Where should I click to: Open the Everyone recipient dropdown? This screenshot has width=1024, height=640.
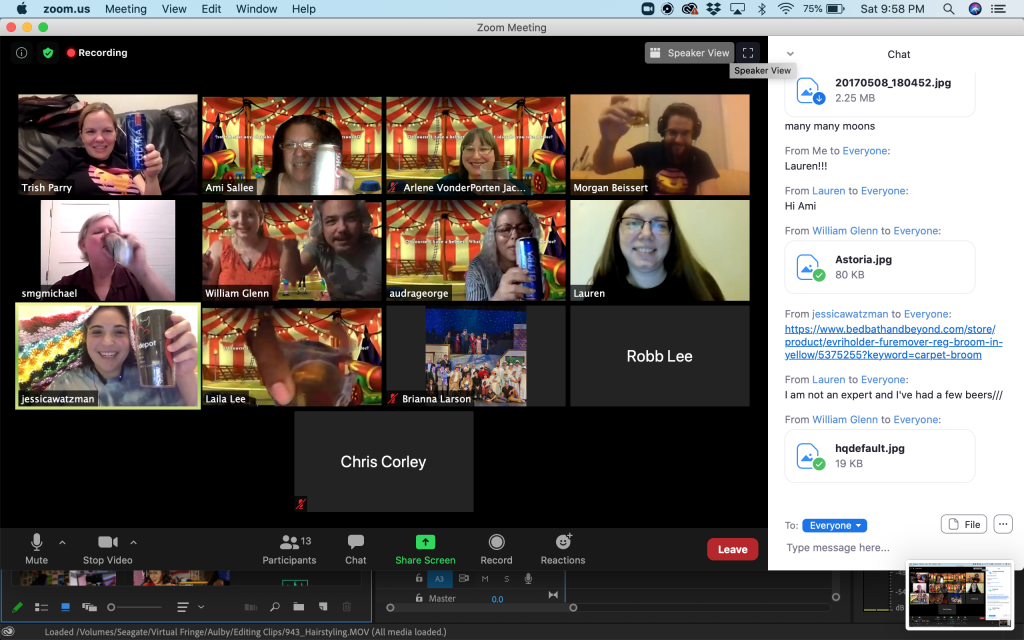click(x=834, y=525)
